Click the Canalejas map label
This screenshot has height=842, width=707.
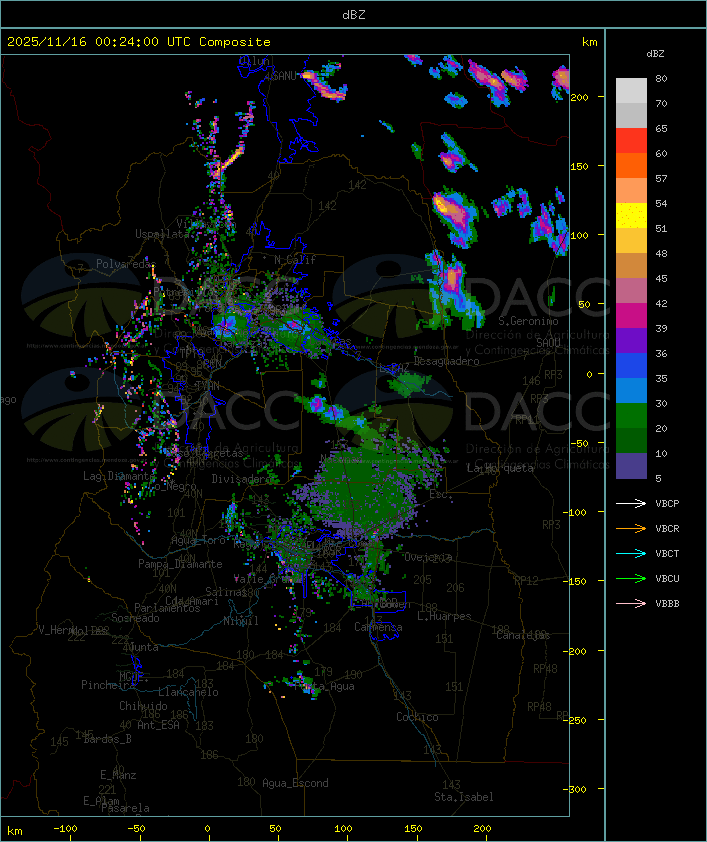click(523, 635)
